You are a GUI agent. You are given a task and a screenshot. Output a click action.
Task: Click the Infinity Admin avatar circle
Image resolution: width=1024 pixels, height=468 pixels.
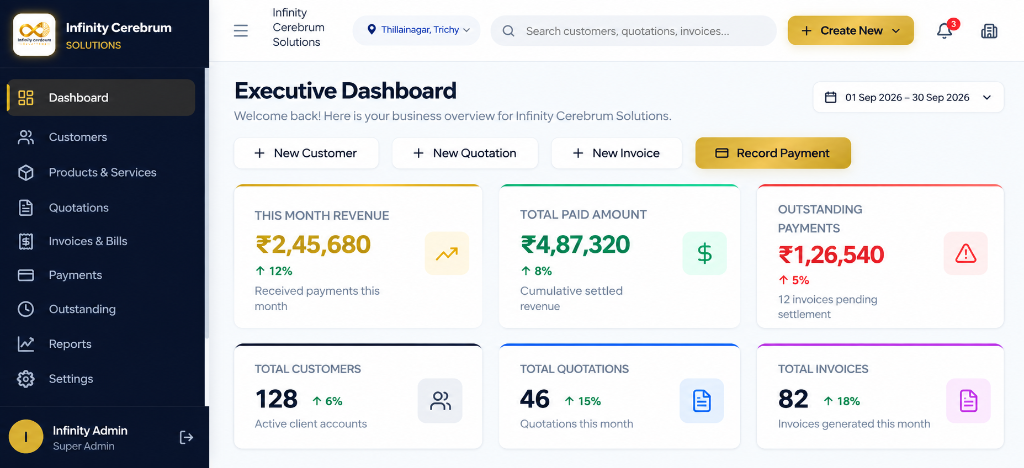(25, 437)
